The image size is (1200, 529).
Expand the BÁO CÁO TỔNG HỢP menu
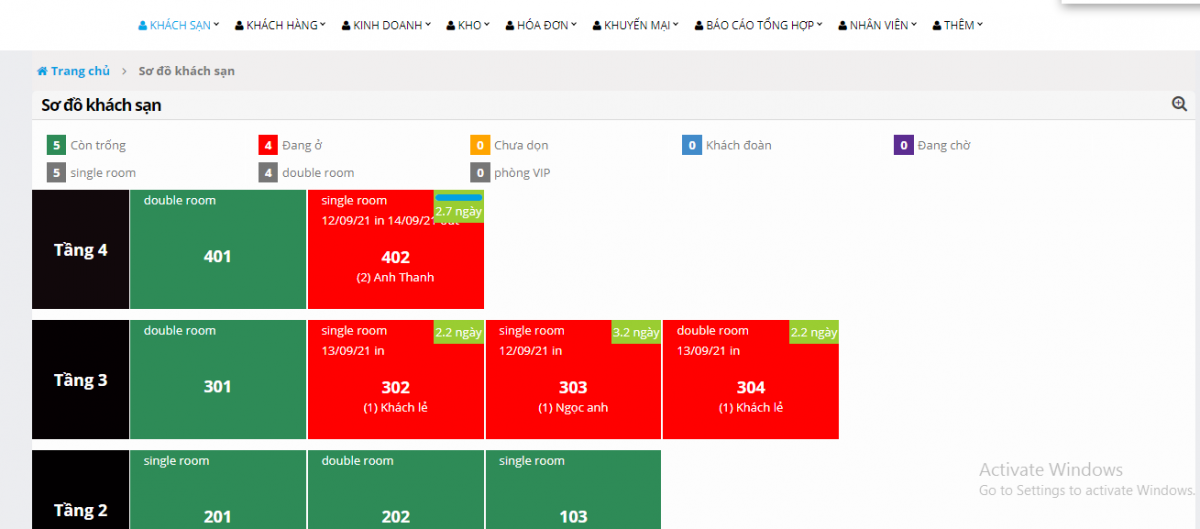pyautogui.click(x=758, y=25)
